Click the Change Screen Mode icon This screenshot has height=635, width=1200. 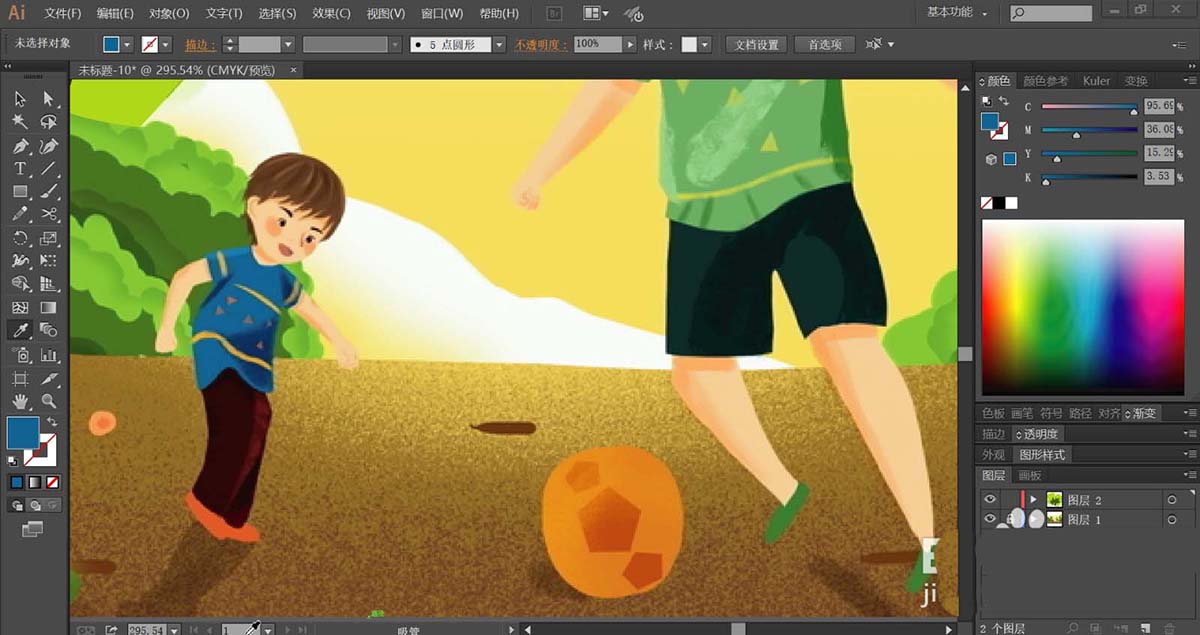point(33,528)
